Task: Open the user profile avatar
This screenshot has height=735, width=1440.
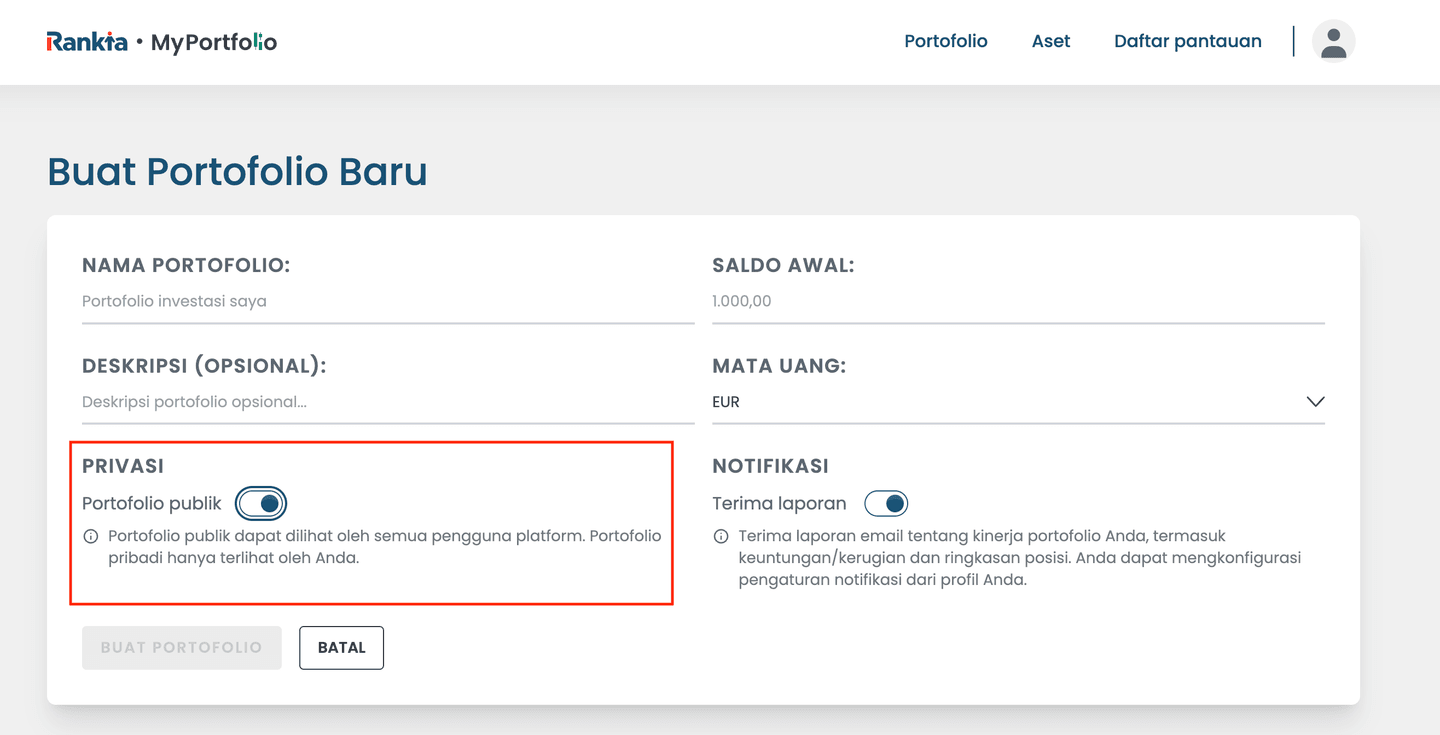Action: (1333, 41)
